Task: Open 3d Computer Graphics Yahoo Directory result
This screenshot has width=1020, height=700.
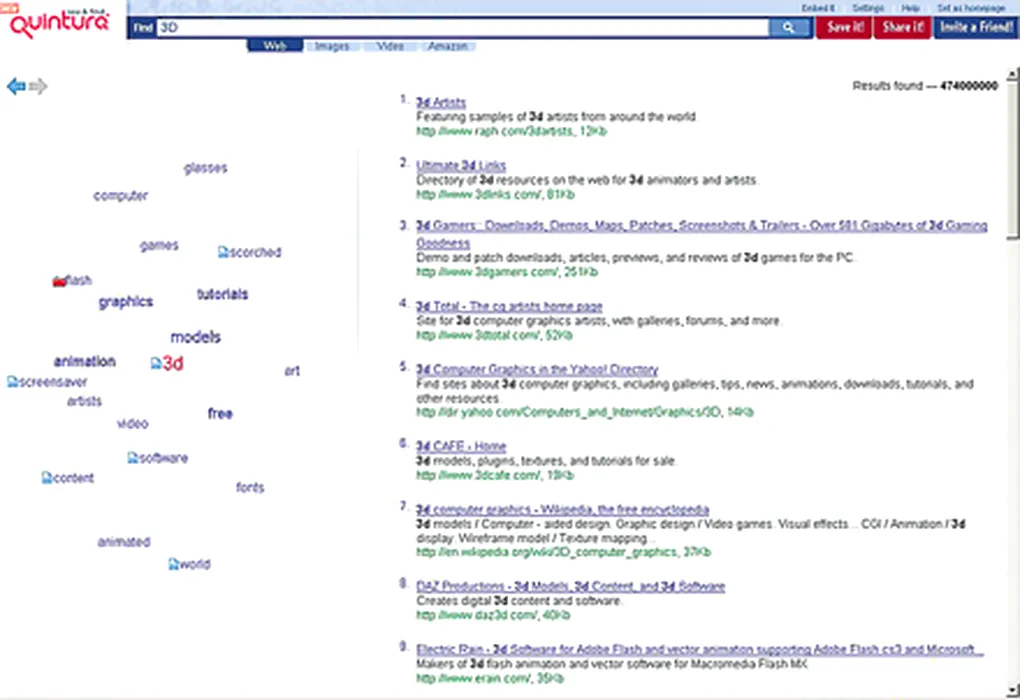Action: point(537,369)
